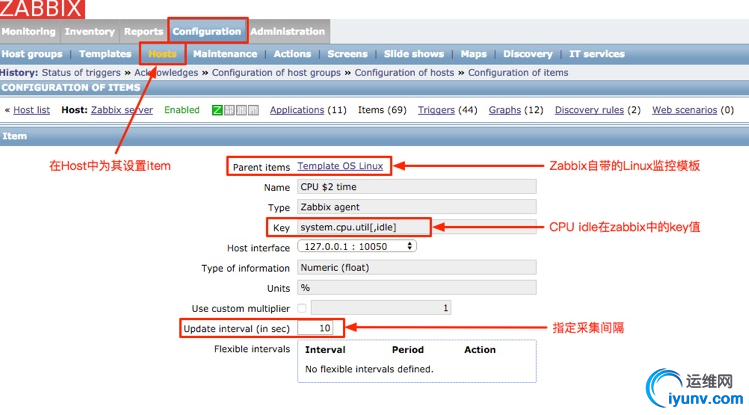Screen dimensions: 749x415
Task: Click the Units field showing %
Action: 417,287
